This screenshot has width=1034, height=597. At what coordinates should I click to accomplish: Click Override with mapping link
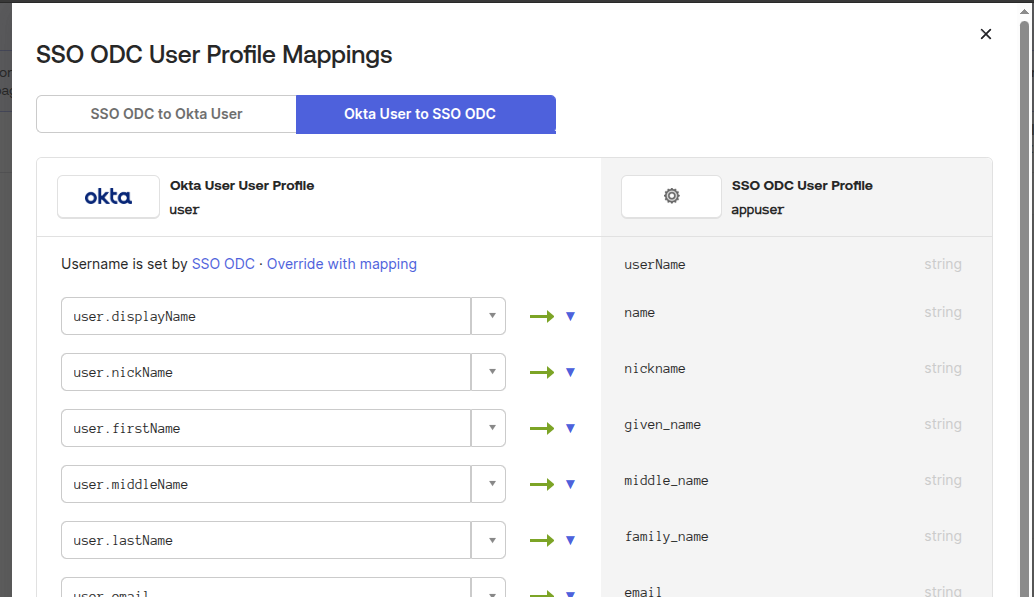[342, 264]
